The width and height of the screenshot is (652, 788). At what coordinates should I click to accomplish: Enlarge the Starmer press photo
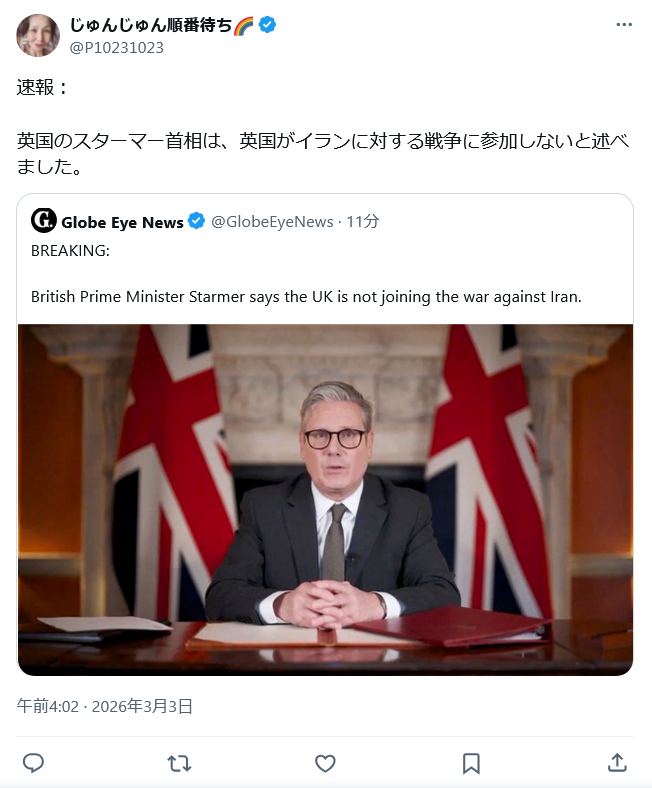pyautogui.click(x=325, y=500)
